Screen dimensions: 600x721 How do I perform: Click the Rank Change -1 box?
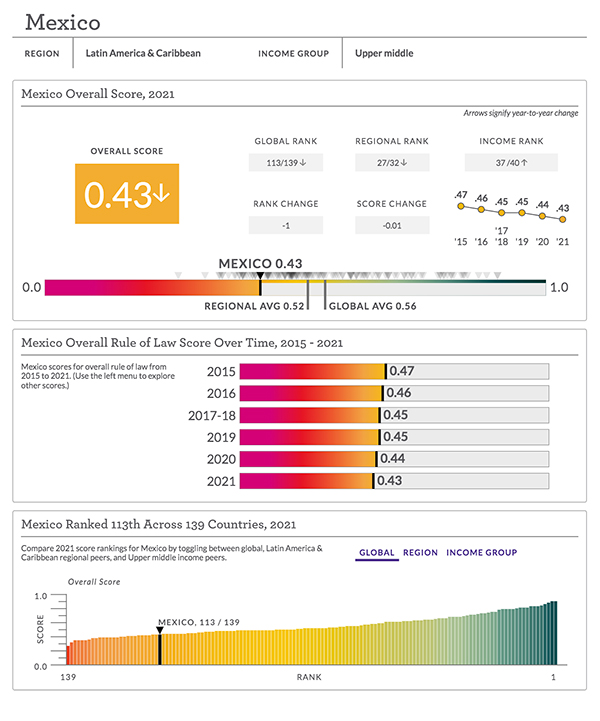coord(286,225)
